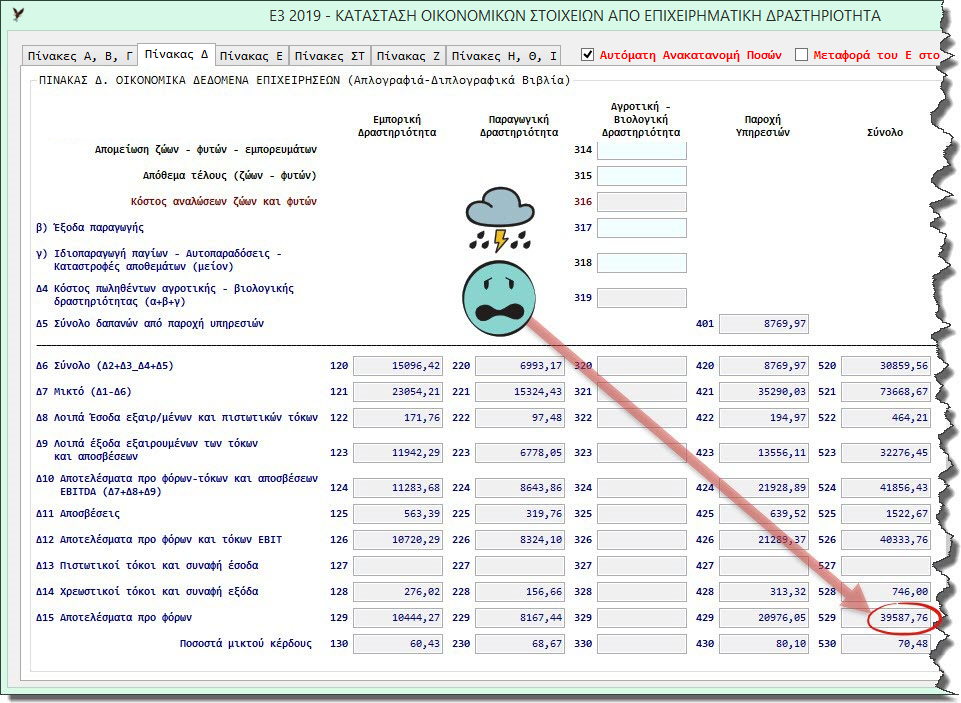Switch to the Πίνακες Α, Β, Γ tab

click(x=80, y=56)
